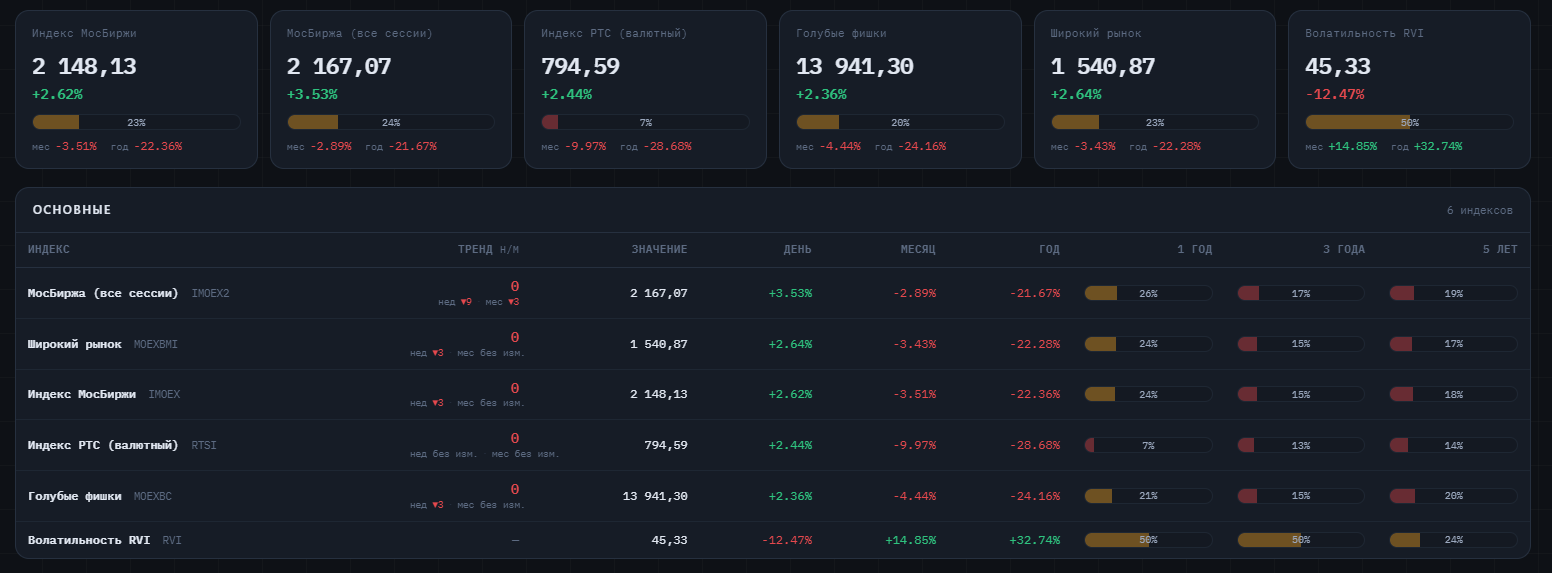
Task: Sort table by 1 ГОД column header
Action: pyautogui.click(x=1194, y=250)
